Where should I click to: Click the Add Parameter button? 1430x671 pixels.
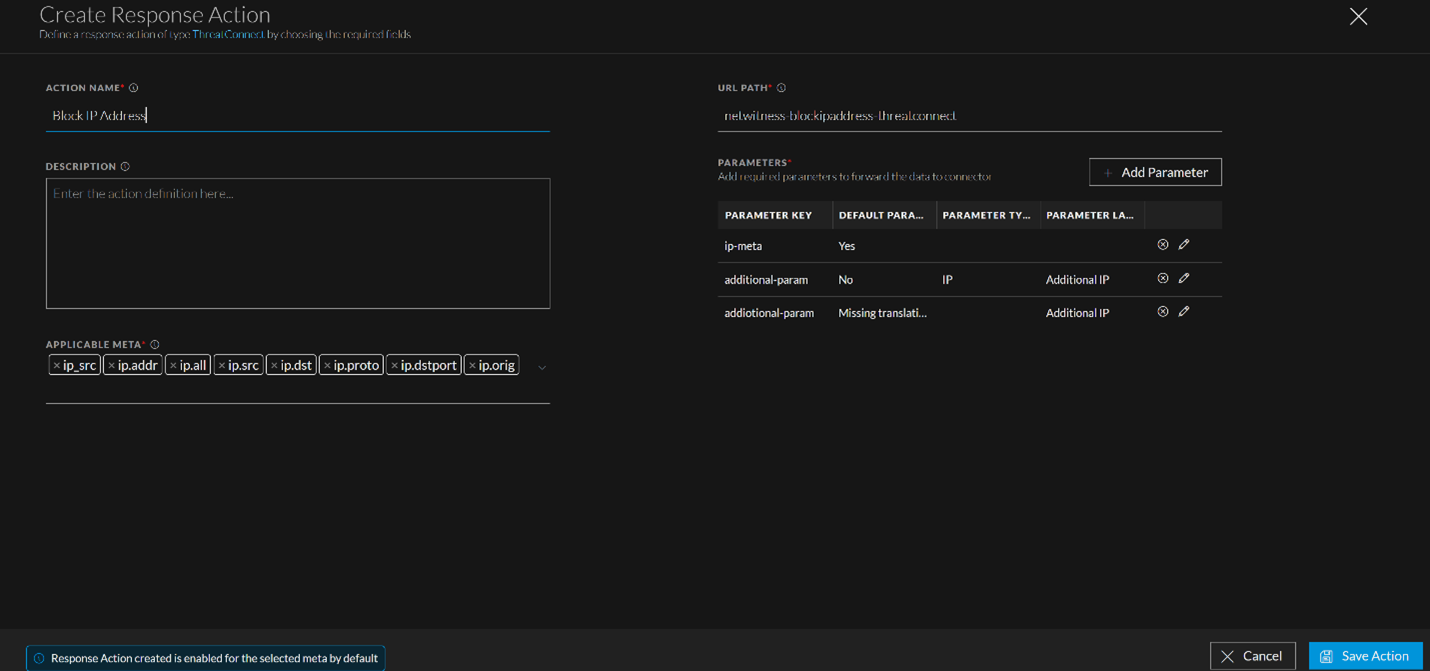[1155, 172]
